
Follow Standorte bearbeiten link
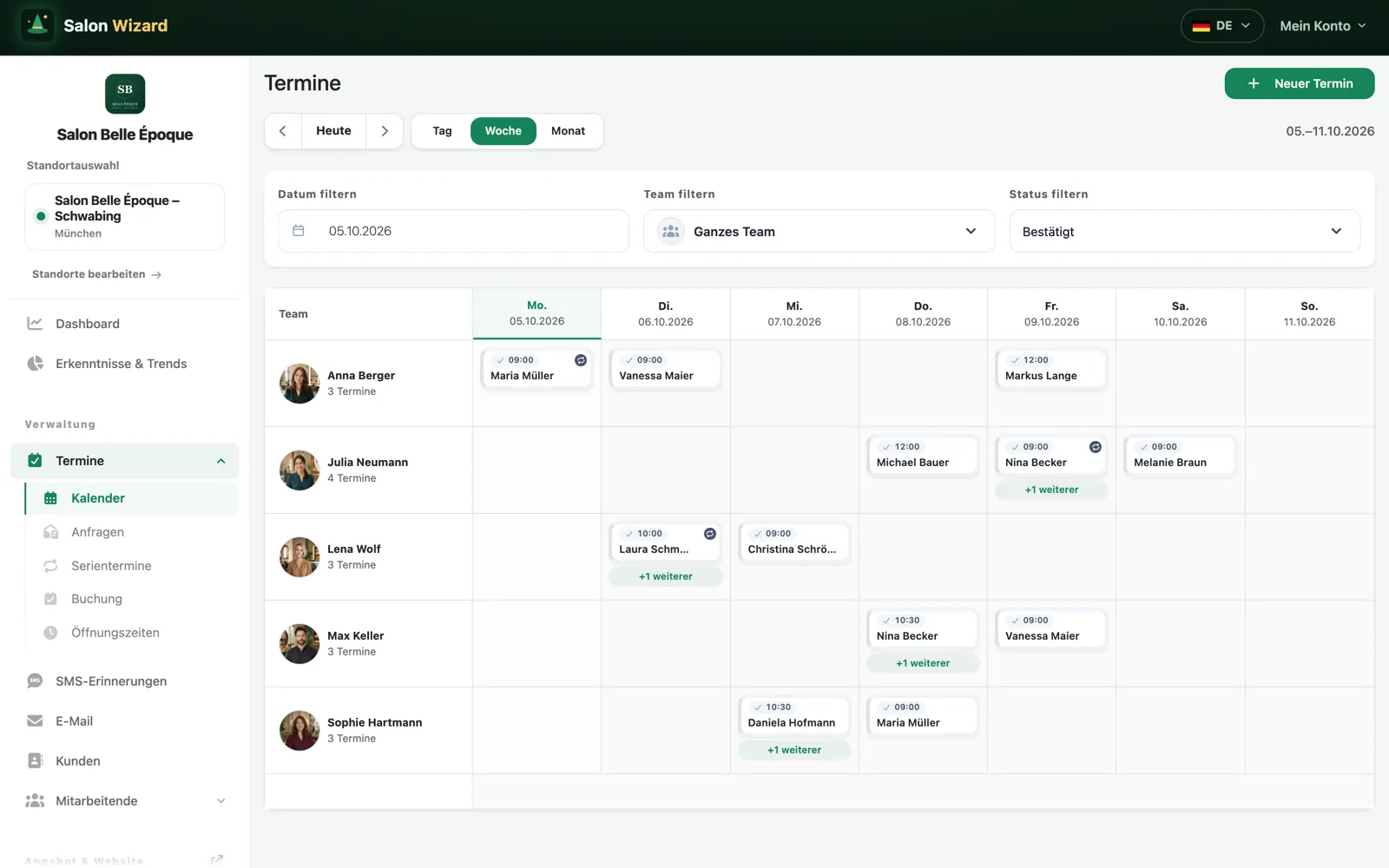(96, 274)
